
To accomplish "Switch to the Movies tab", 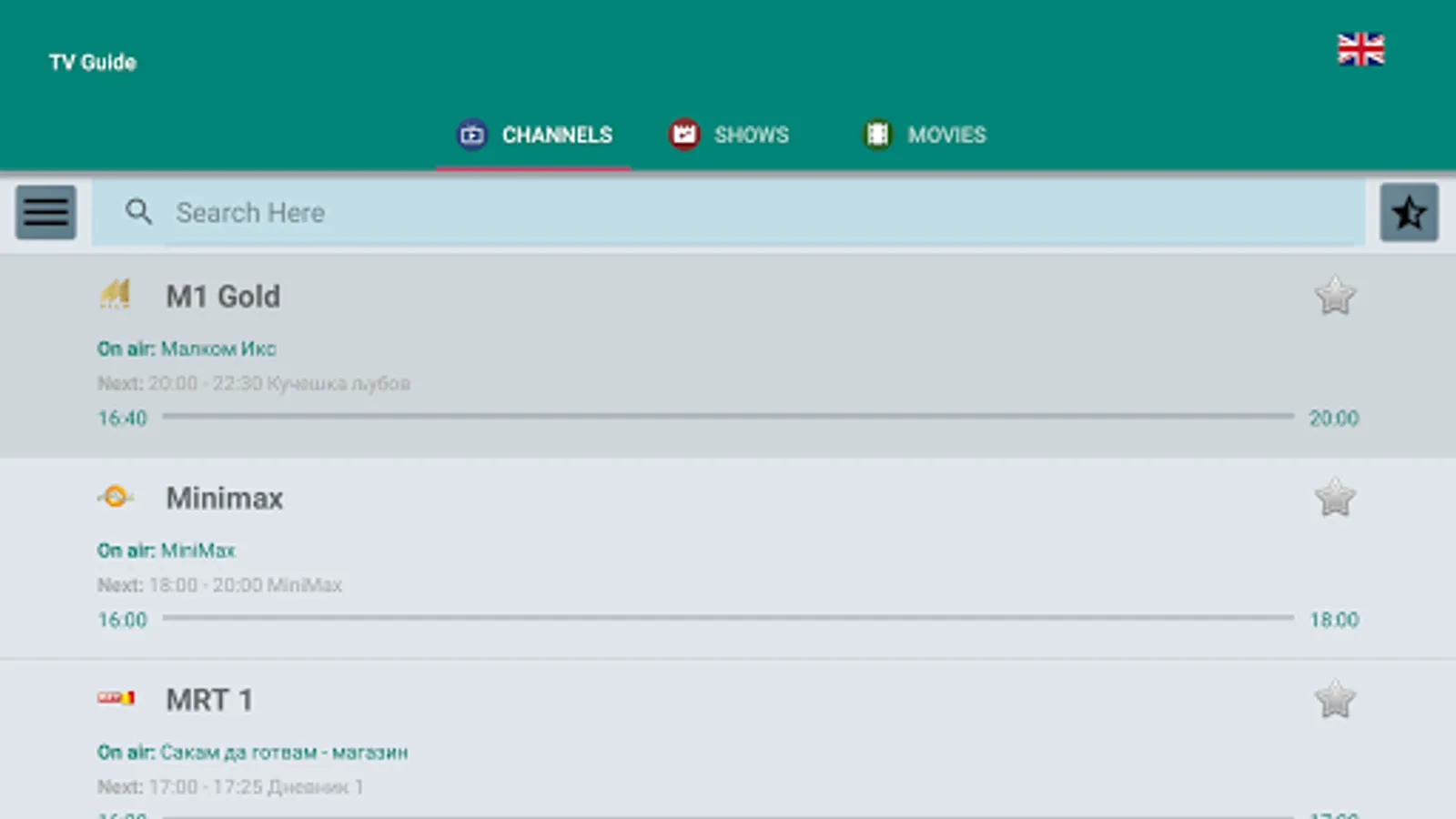I will pyautogui.click(x=924, y=135).
